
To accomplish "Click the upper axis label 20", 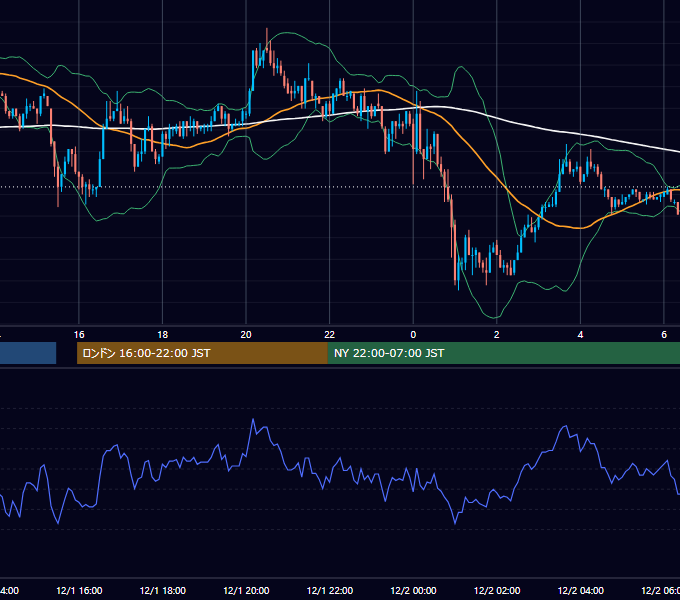I will [246, 335].
